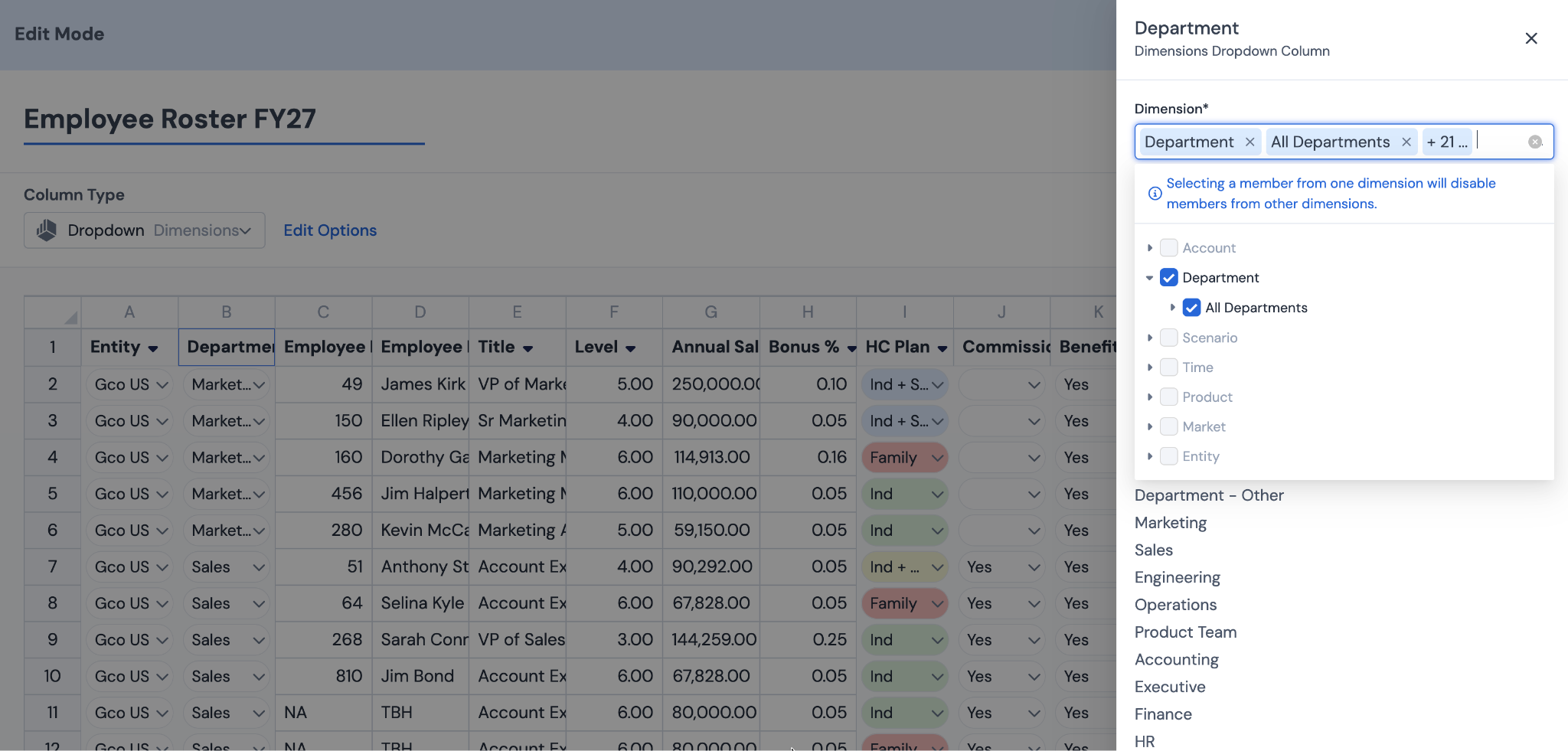
Task: Collapse the Department tree node
Action: point(1150,278)
